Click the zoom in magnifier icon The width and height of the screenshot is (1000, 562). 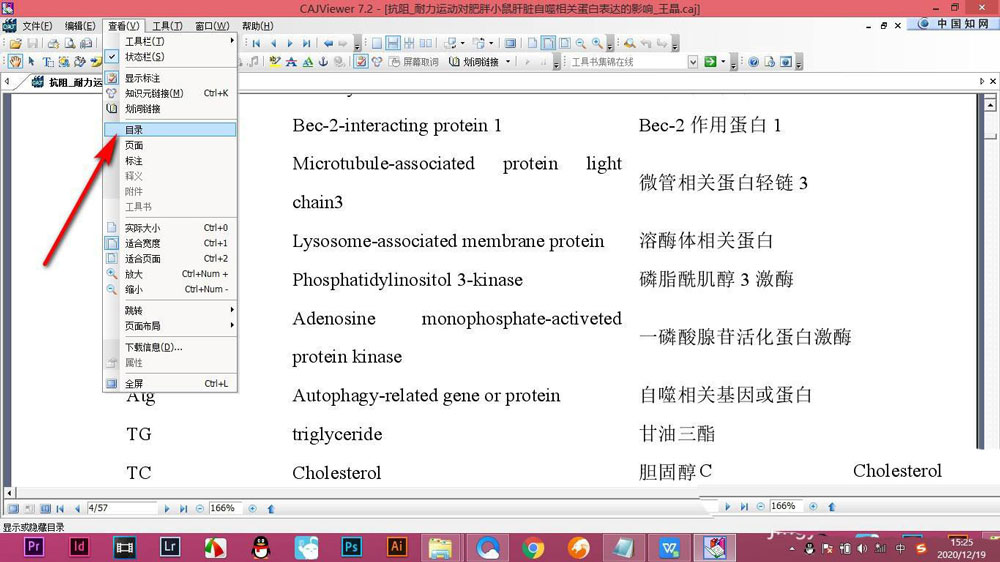point(598,43)
